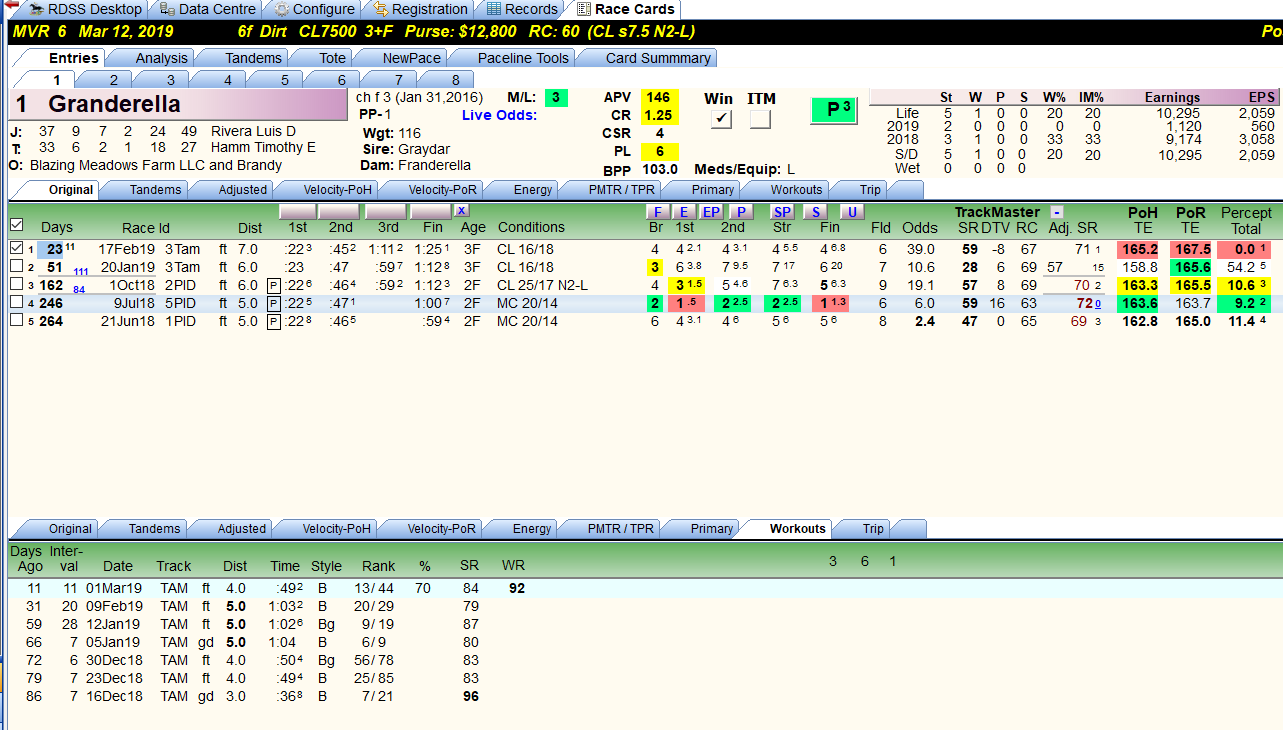Open RDSS Desktop via its horse icon
The height and width of the screenshot is (730, 1283).
35,9
